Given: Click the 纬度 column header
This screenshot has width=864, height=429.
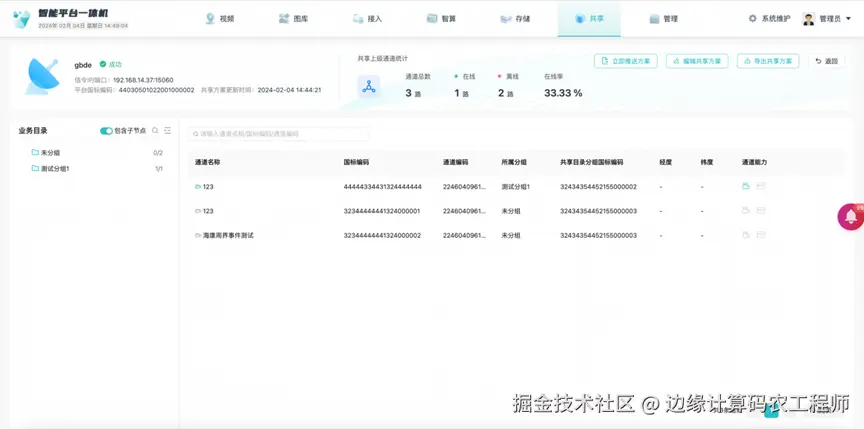Looking at the screenshot, I should pyautogui.click(x=706, y=162).
